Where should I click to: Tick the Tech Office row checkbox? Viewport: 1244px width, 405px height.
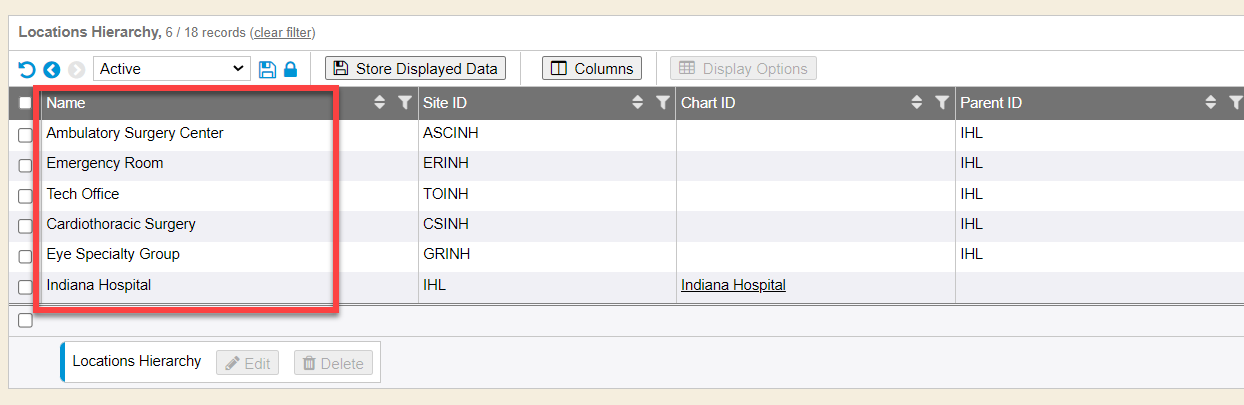click(x=25, y=197)
